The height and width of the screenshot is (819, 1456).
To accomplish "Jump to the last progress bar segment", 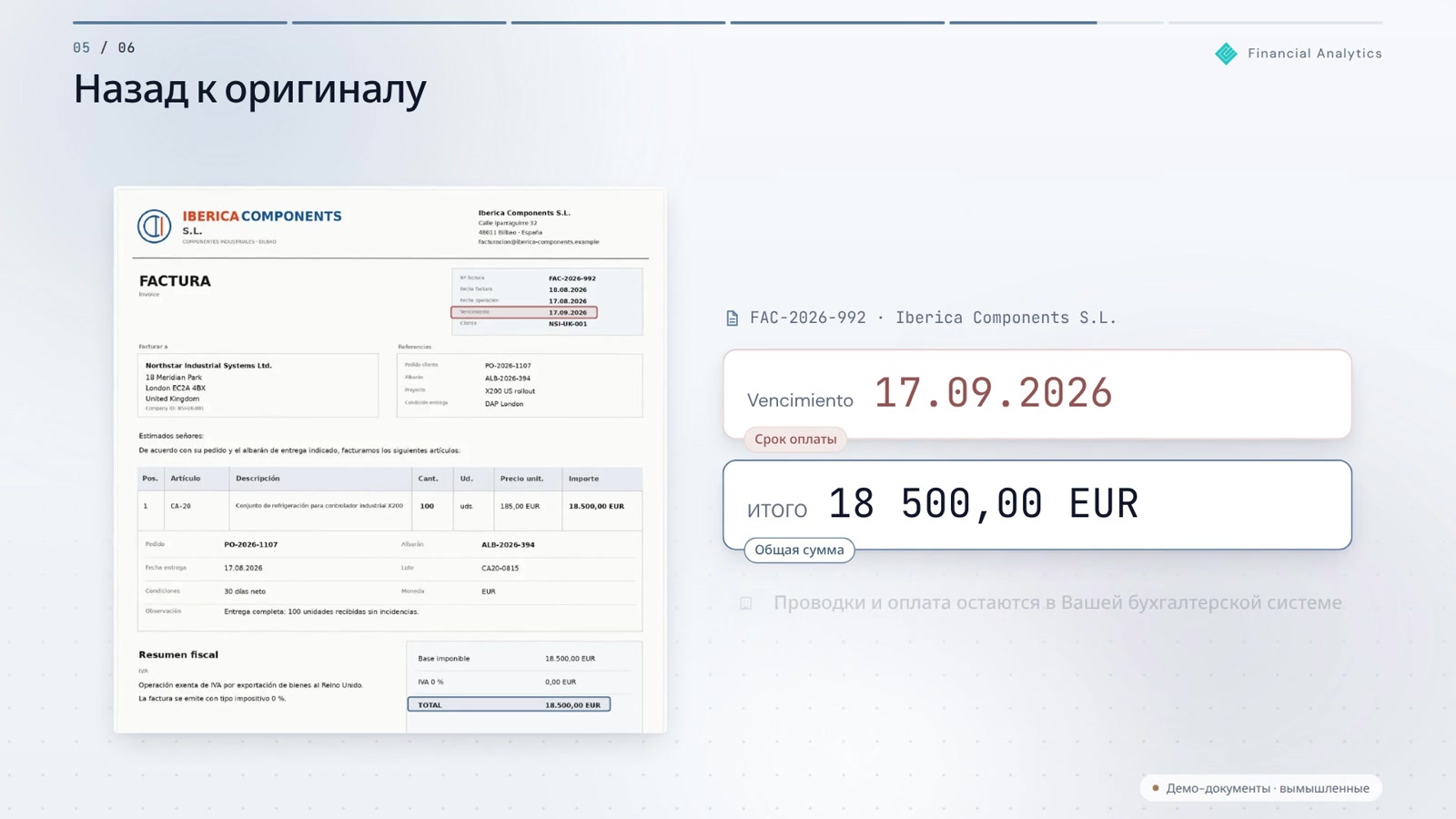I will click(1276, 22).
